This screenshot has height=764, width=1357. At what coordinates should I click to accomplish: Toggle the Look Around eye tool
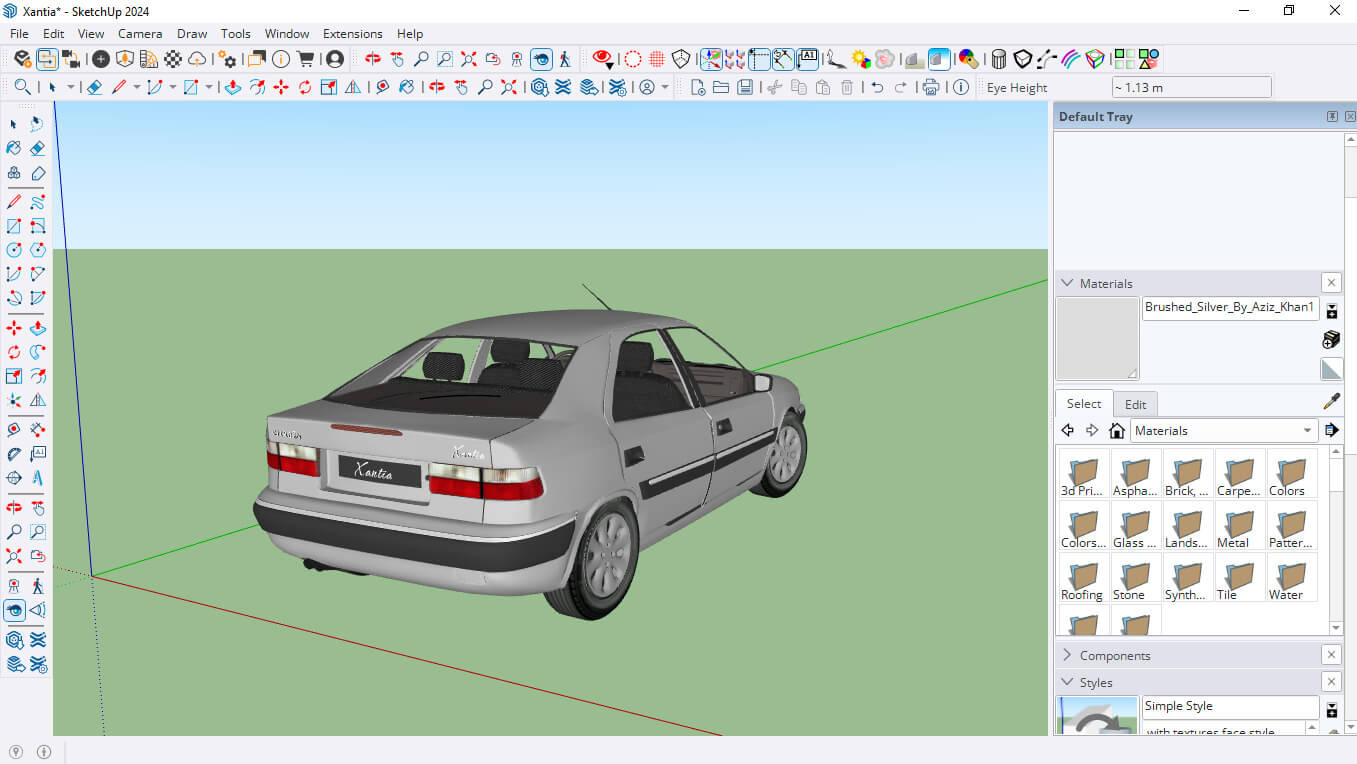pyautogui.click(x=541, y=59)
